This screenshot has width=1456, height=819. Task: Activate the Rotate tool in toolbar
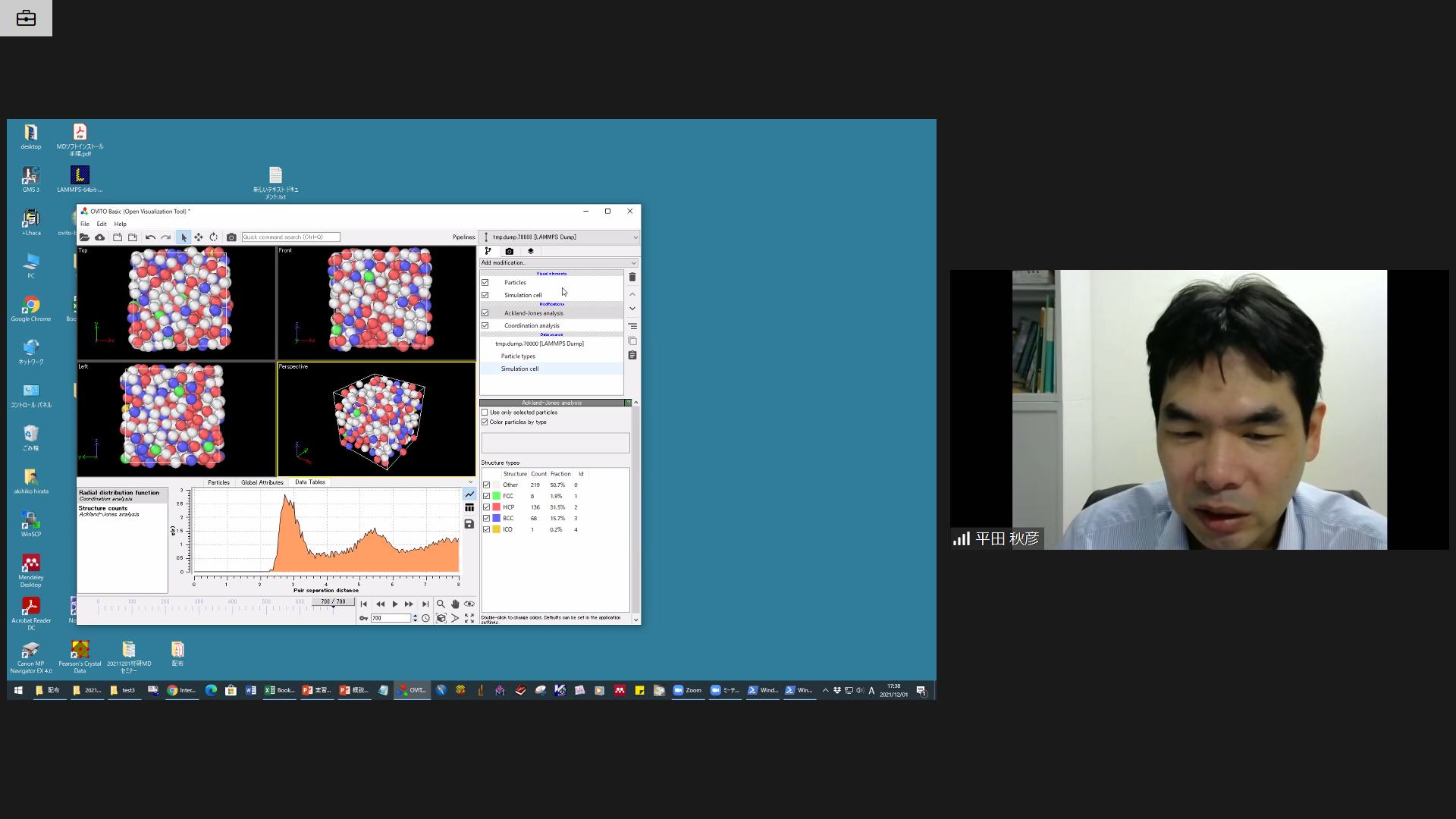point(214,237)
